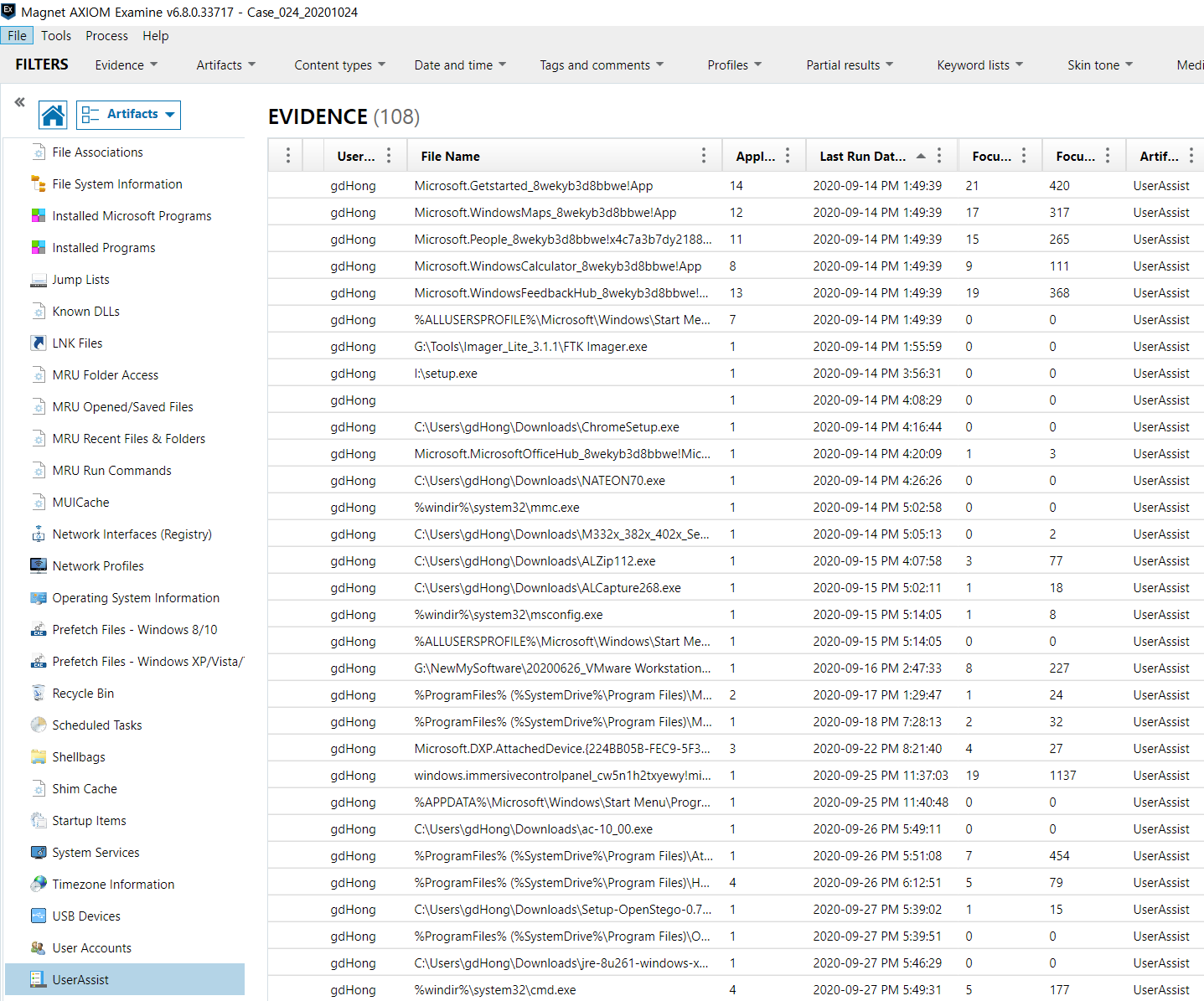Click the Jump Lists icon

pyautogui.click(x=39, y=280)
